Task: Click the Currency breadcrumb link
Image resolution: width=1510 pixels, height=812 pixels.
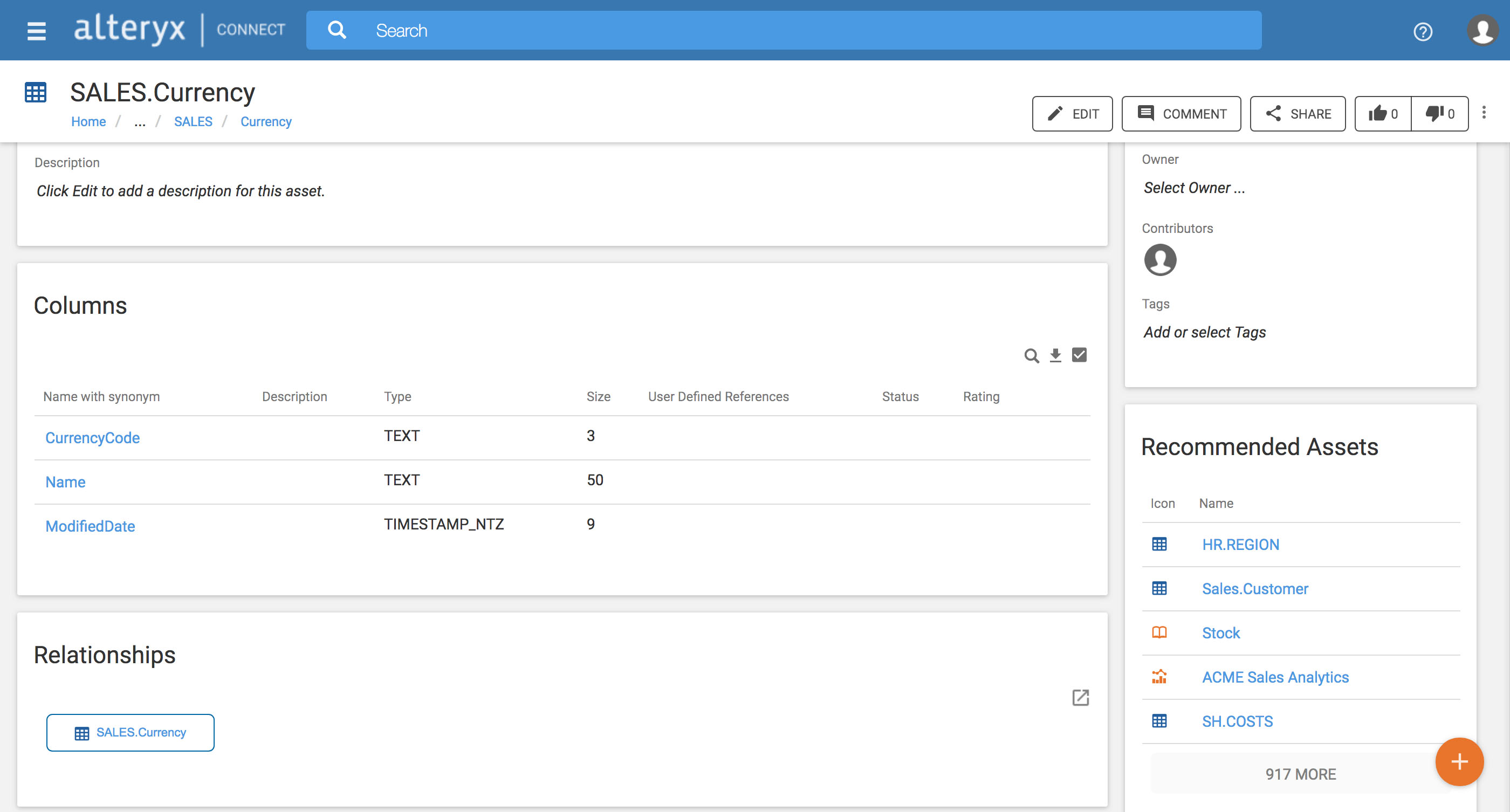Action: 266,121
